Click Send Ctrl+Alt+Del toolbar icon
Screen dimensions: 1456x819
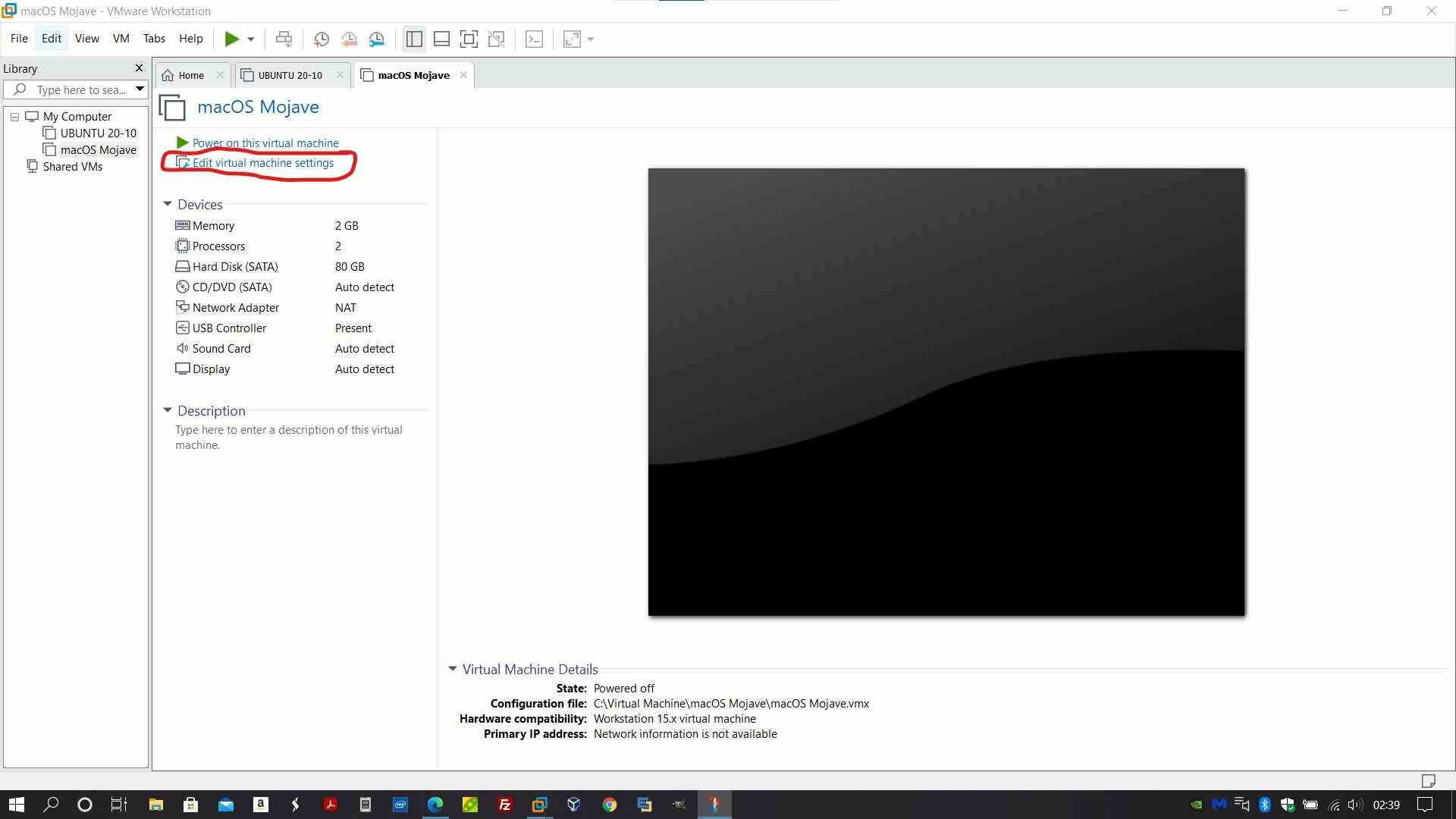pyautogui.click(x=284, y=39)
